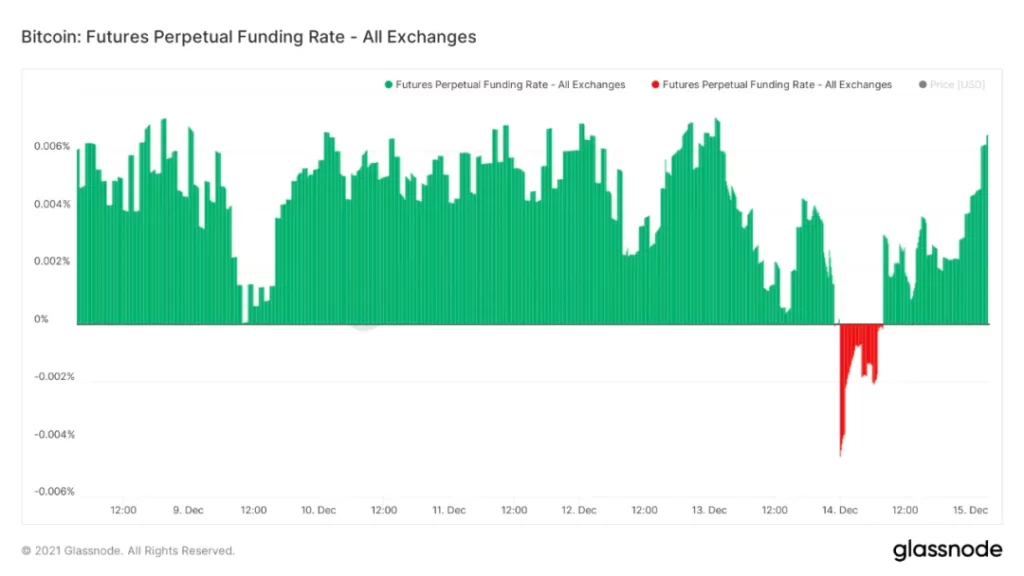Click the chart title Bitcoin: Futures Perpetual Funding Rate
This screenshot has width=1024, height=576.
point(248,37)
